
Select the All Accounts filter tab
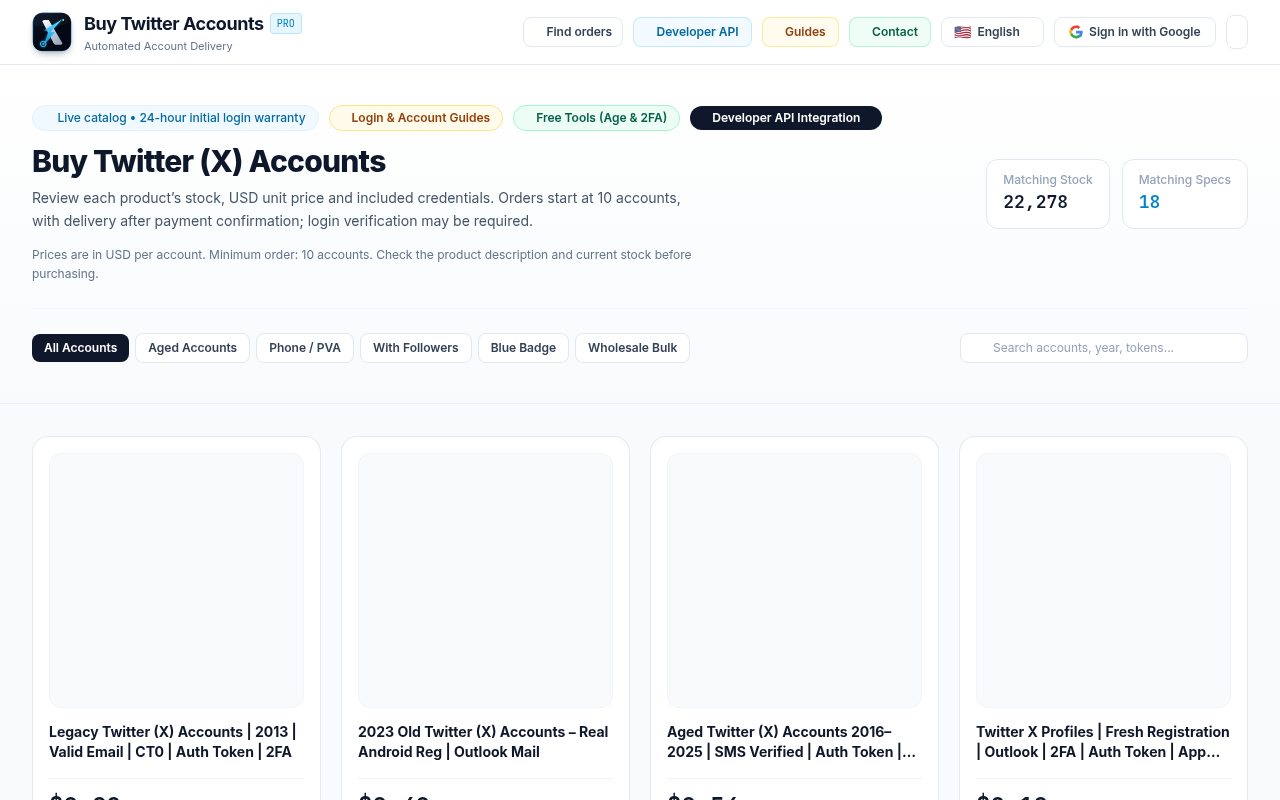tap(80, 348)
